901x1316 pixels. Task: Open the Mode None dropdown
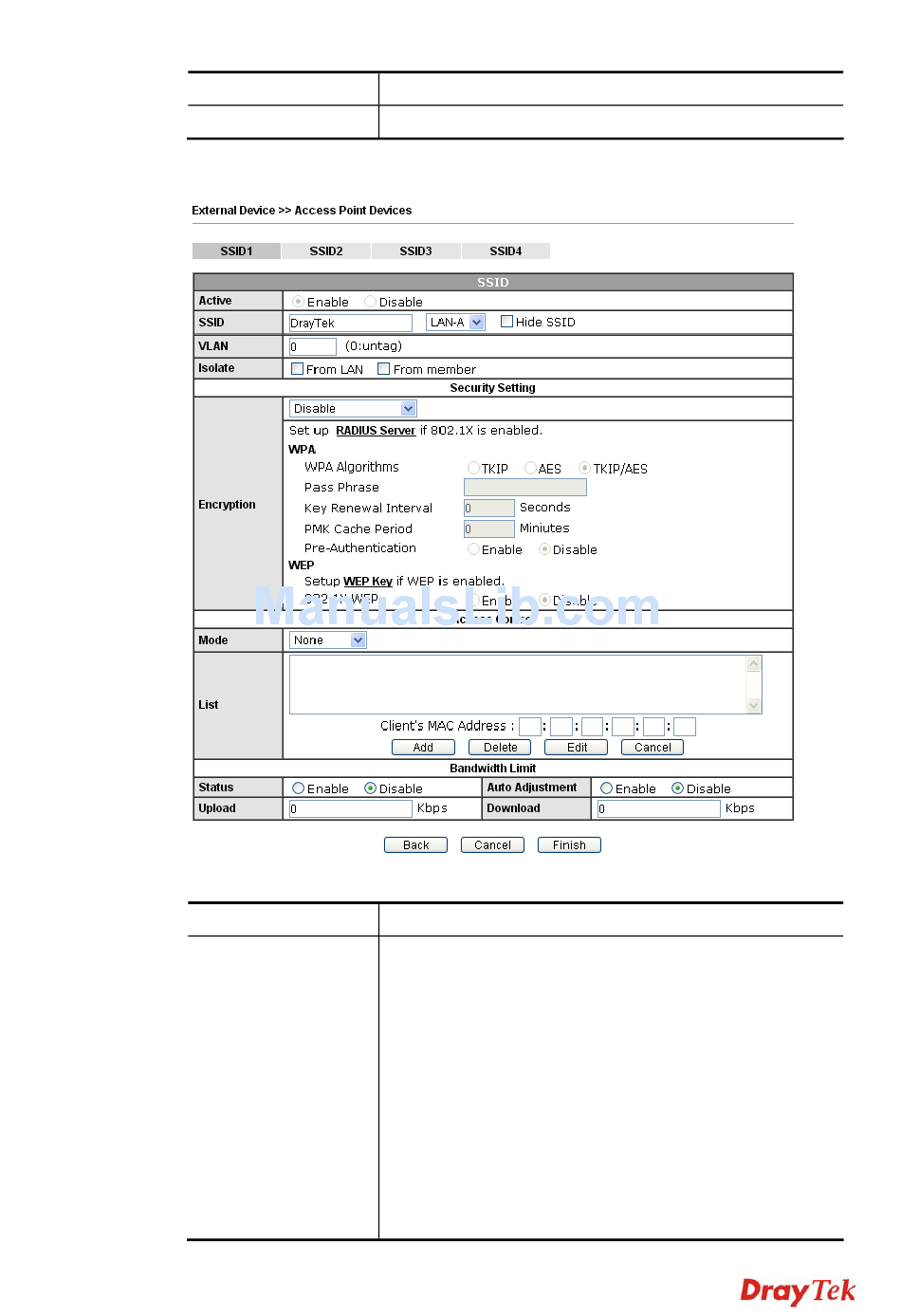point(328,640)
